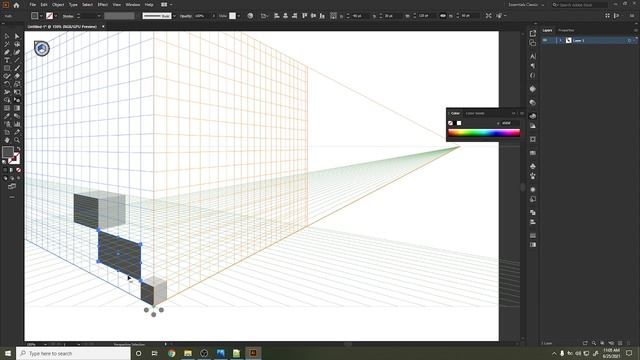This screenshot has width=640, height=360.
Task: Select the Column Graph tool
Action: (x=17, y=124)
